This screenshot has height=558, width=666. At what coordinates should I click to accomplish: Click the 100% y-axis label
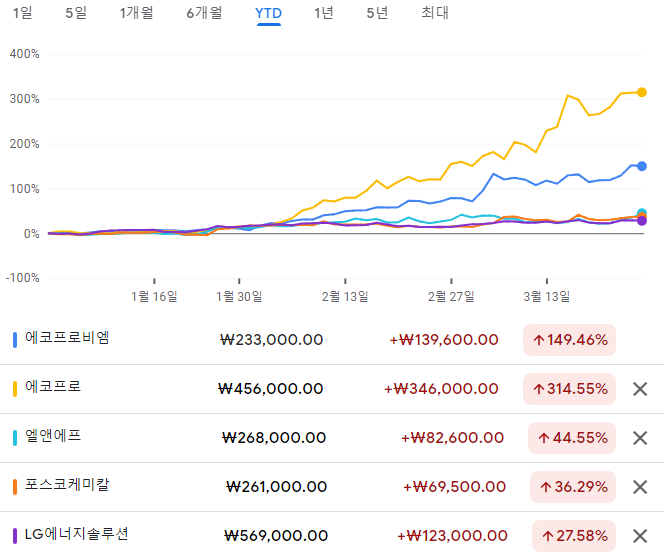(24, 189)
